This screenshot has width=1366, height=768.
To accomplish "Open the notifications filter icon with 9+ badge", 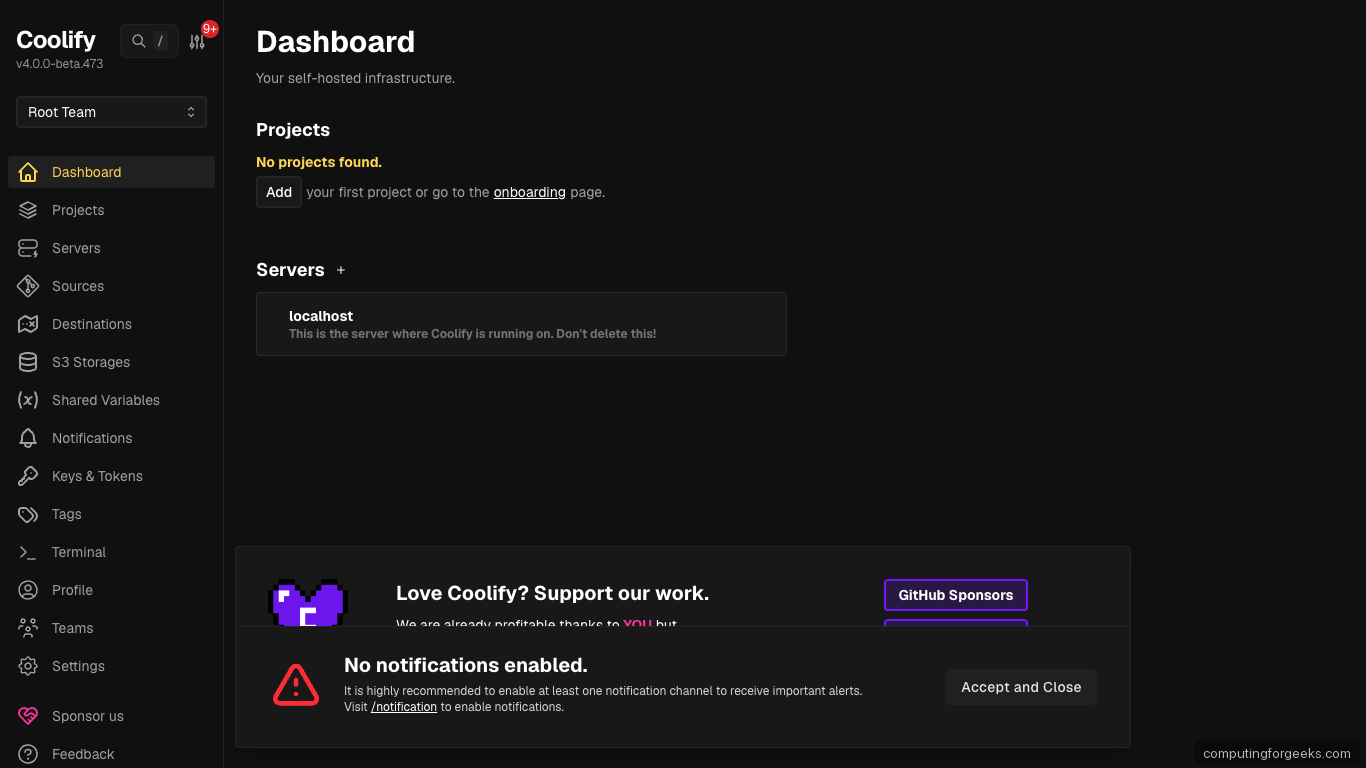I will pos(197,41).
